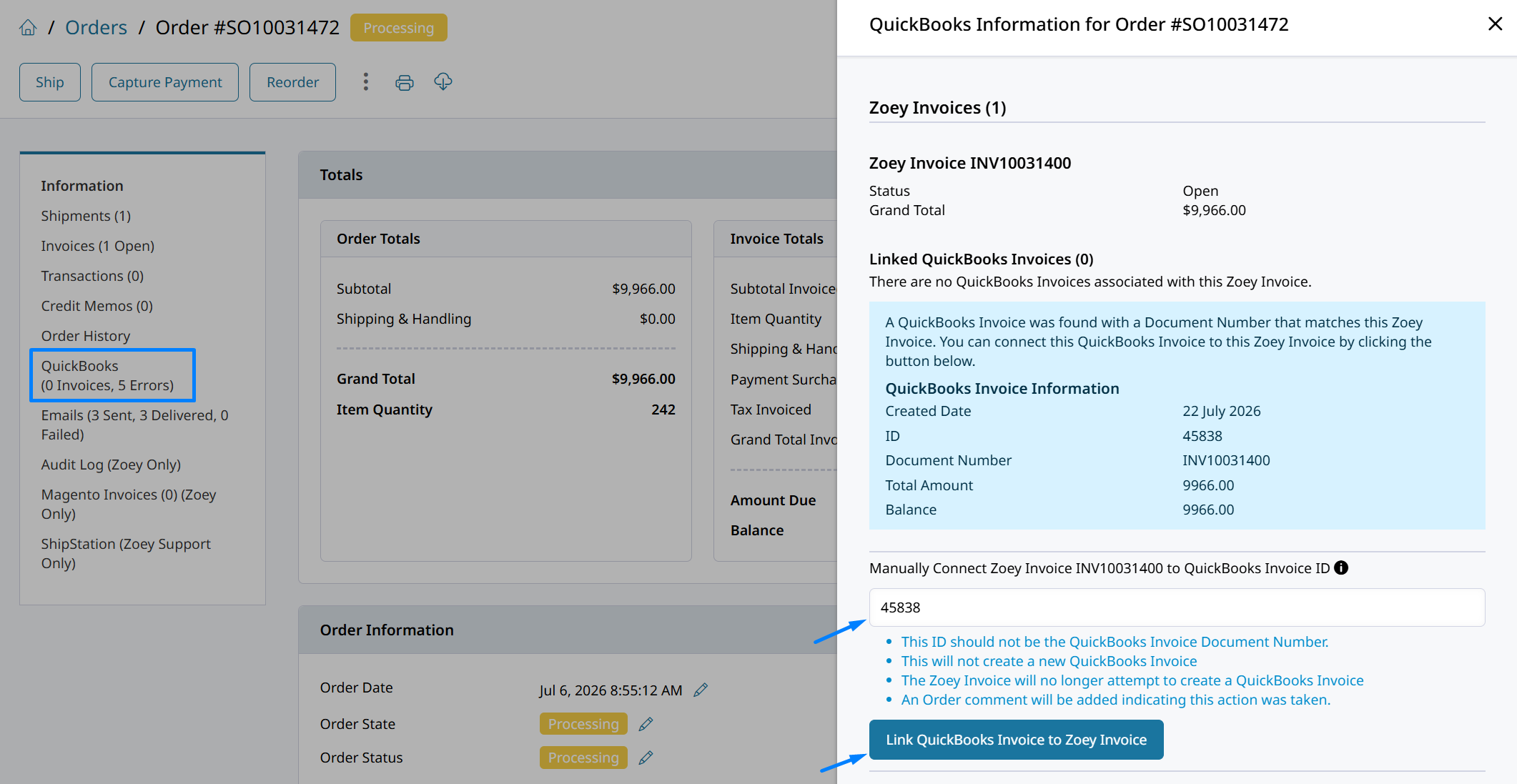Go to the home dashboard icon
The height and width of the screenshot is (784, 1517).
[28, 28]
